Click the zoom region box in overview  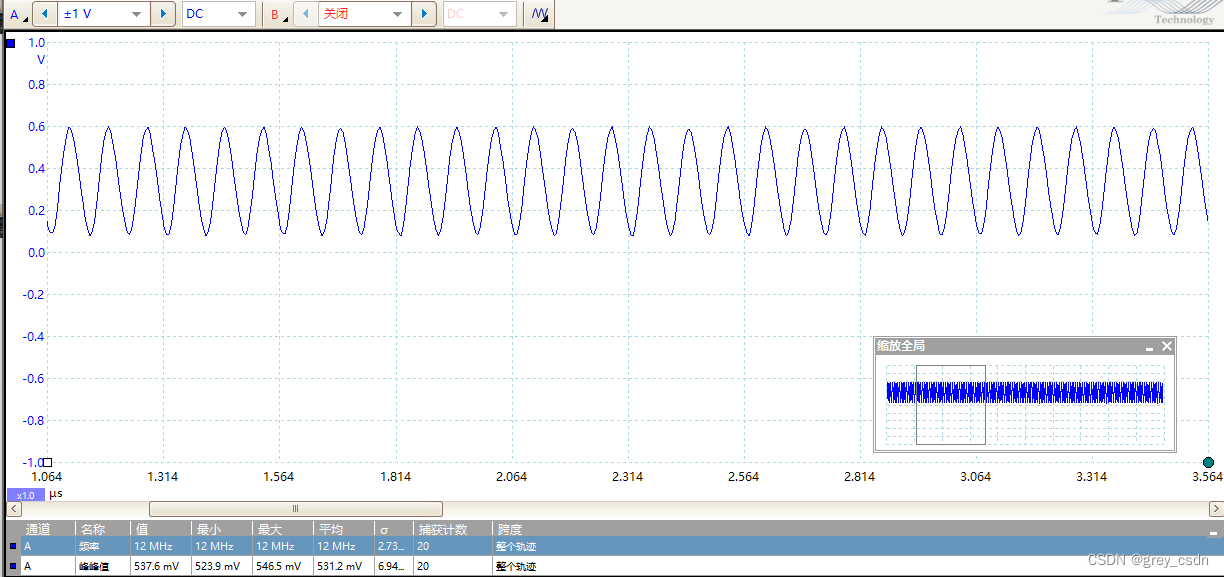951,404
